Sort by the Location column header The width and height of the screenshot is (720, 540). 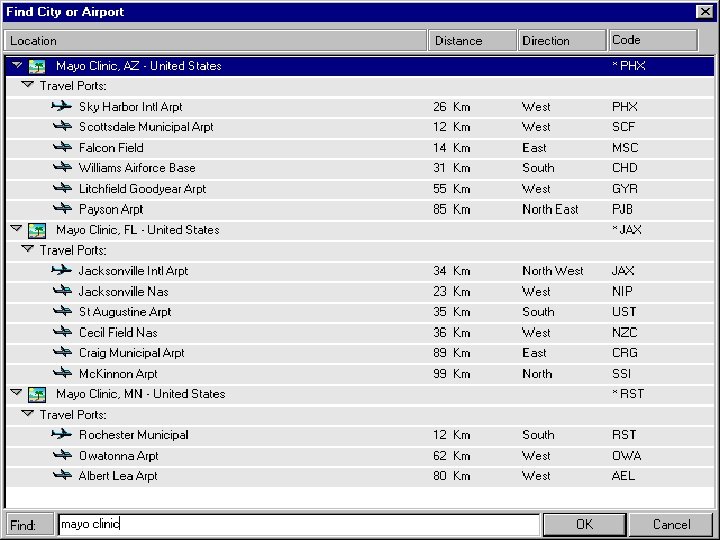click(x=216, y=40)
